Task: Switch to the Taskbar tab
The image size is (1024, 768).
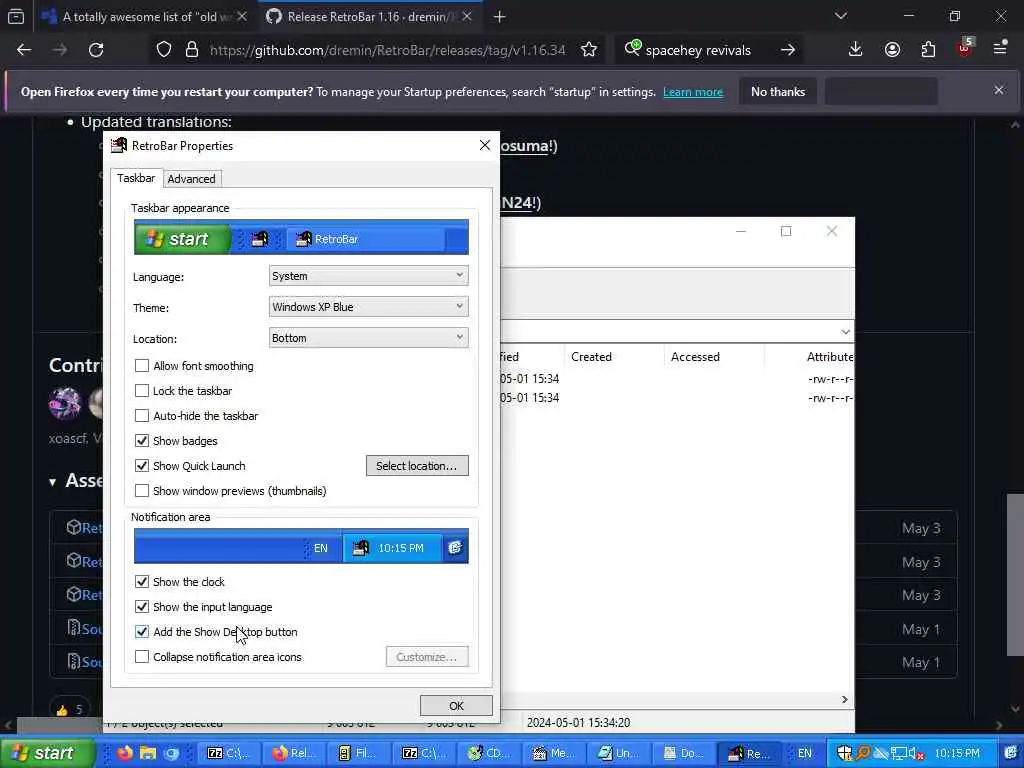Action: (136, 178)
